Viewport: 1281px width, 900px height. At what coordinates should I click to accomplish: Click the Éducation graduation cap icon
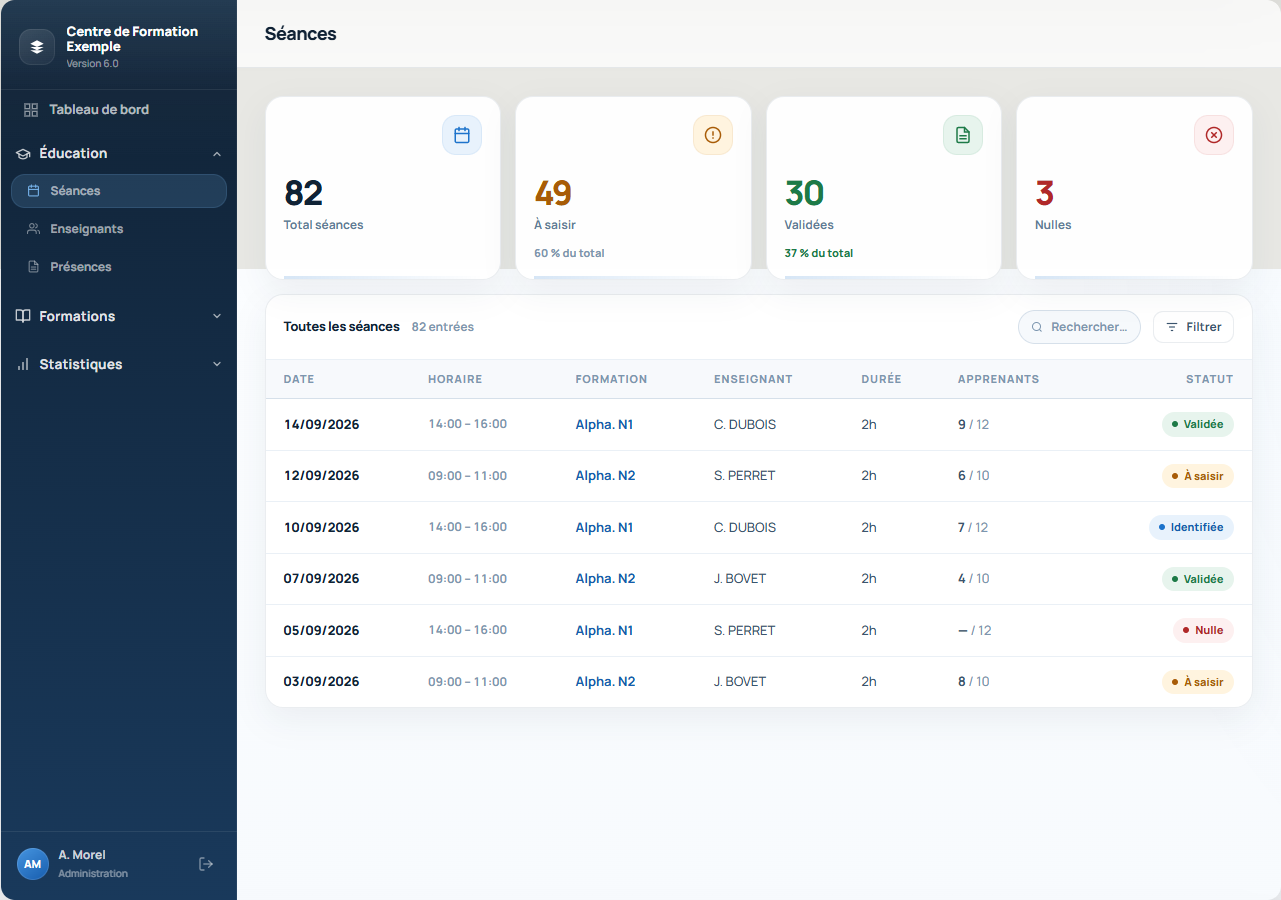23,154
